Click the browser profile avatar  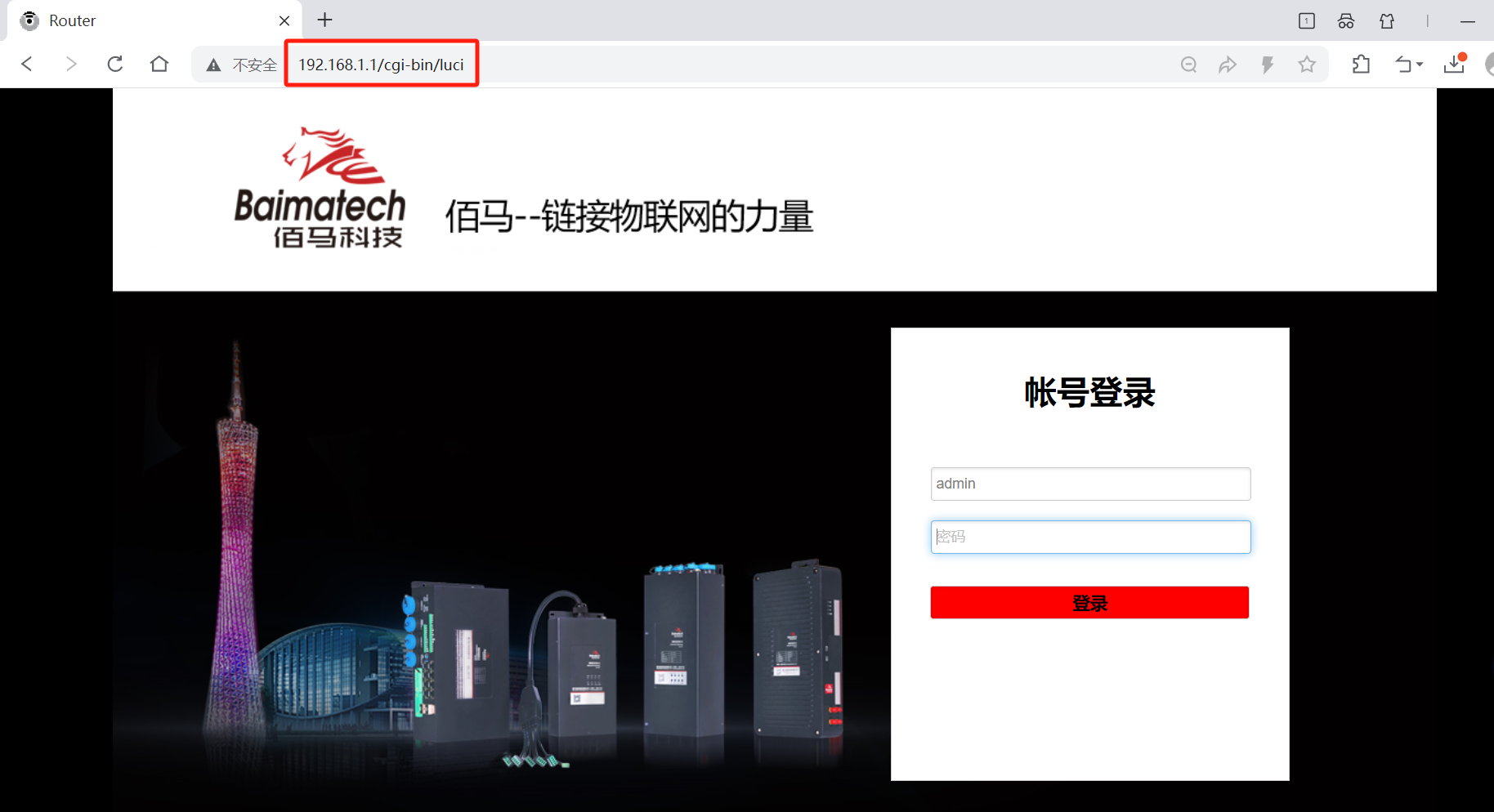pyautogui.click(x=1489, y=64)
